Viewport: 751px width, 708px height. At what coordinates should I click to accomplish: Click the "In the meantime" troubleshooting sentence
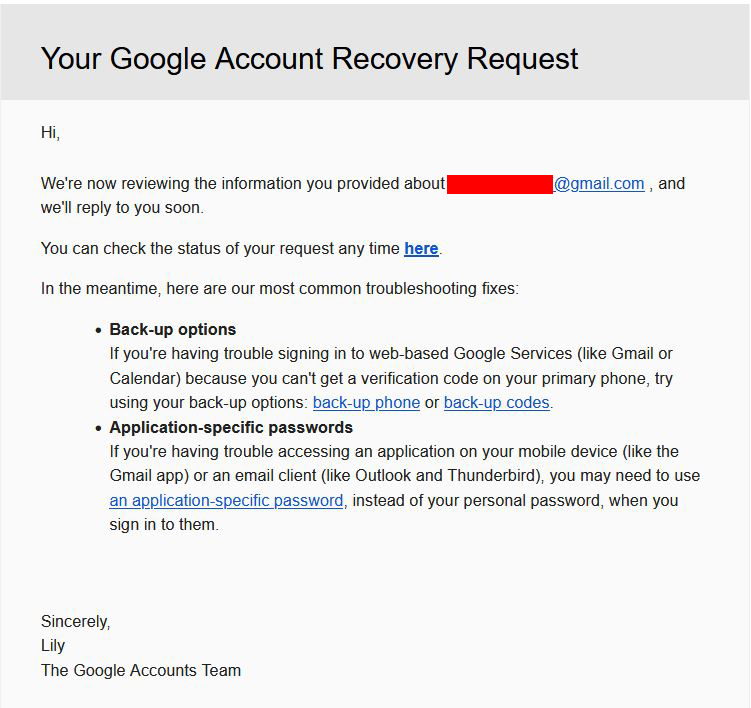click(x=280, y=289)
